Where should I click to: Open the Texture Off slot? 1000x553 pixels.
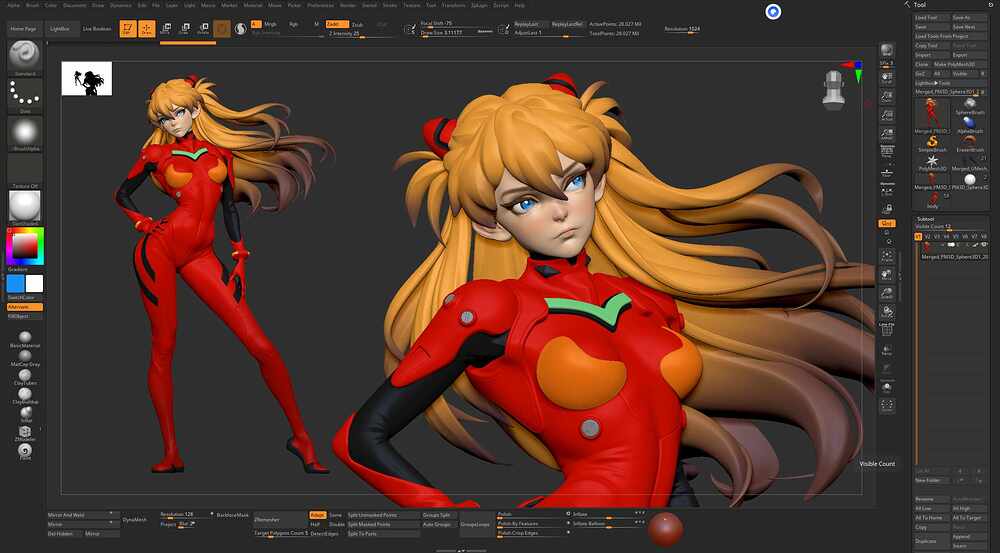coord(25,171)
